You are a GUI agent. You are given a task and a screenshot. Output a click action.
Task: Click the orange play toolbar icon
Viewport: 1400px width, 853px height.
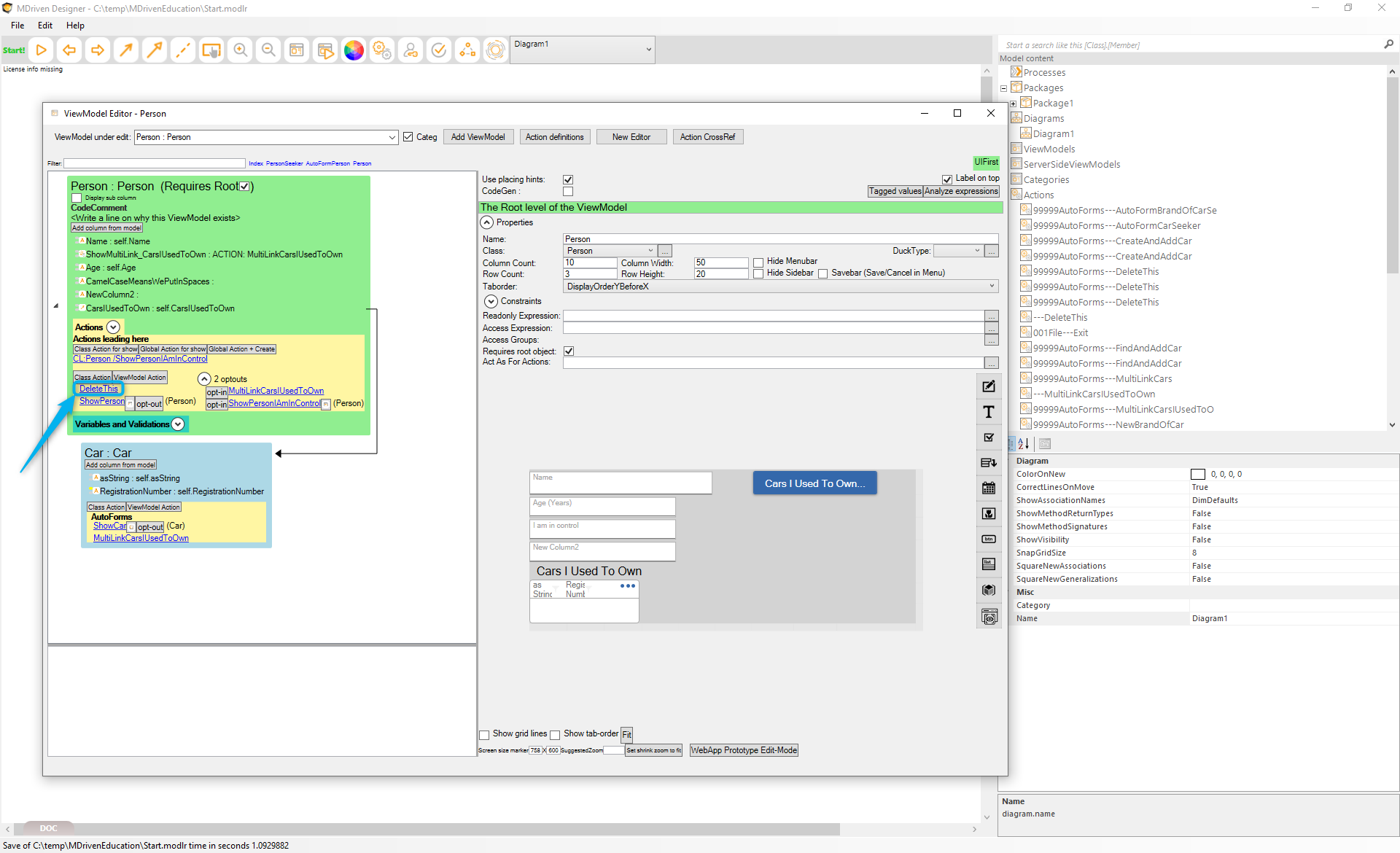[42, 50]
